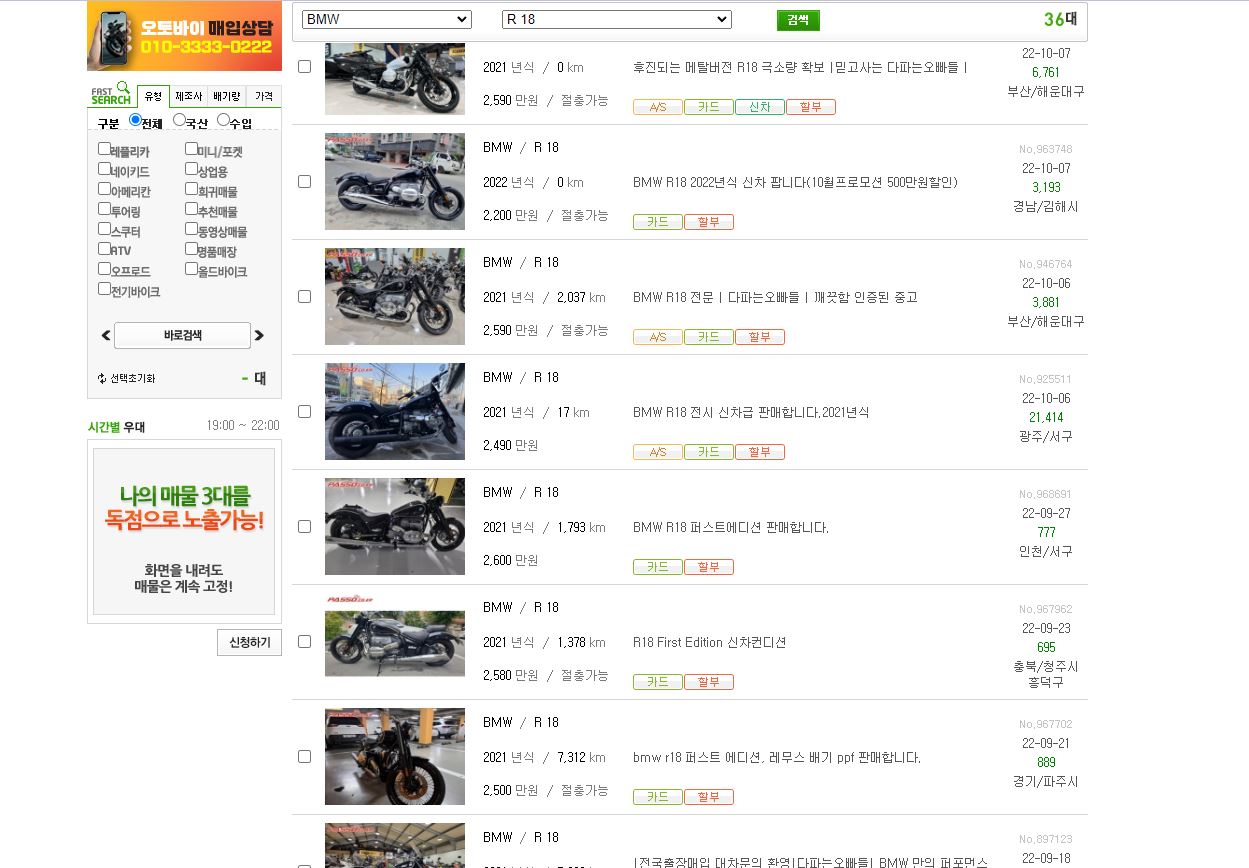Click the 카드 badge on the 7,312 km listing
Viewport: 1249px width, 868px height.
658,797
